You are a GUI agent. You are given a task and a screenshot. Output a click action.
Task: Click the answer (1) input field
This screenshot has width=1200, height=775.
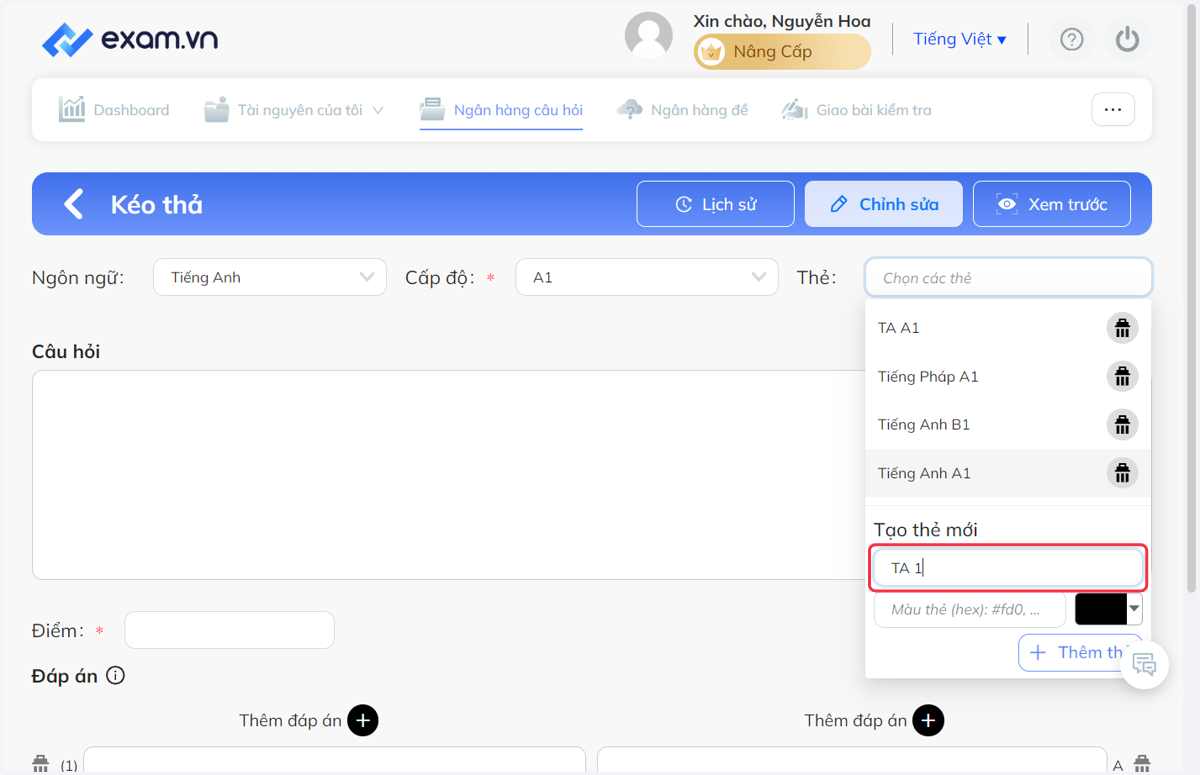(x=334, y=761)
